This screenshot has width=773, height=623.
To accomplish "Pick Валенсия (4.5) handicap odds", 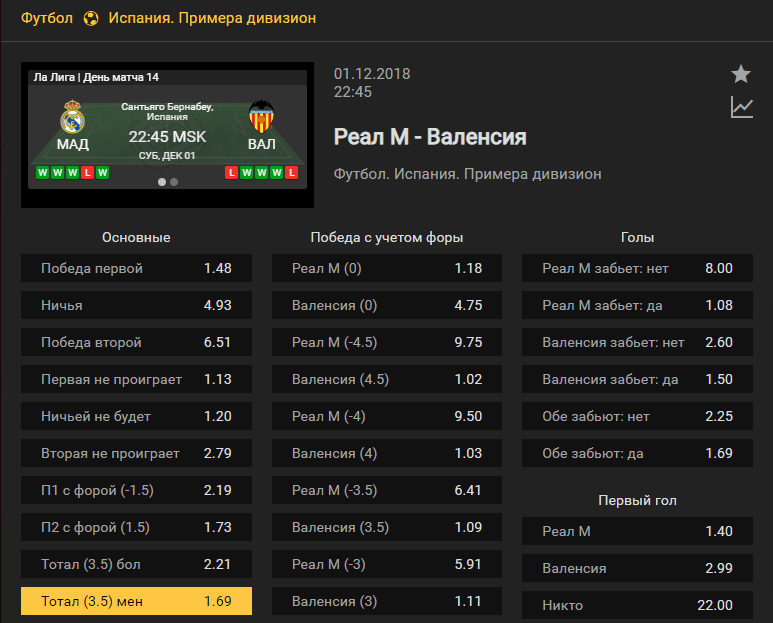I will pyautogui.click(x=387, y=379).
